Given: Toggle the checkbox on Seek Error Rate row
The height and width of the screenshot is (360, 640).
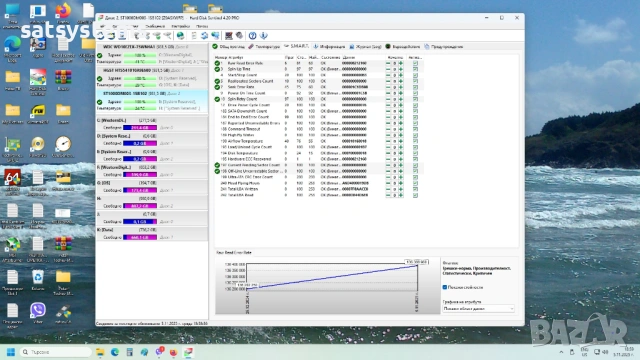Looking at the screenshot, I should (415, 87).
